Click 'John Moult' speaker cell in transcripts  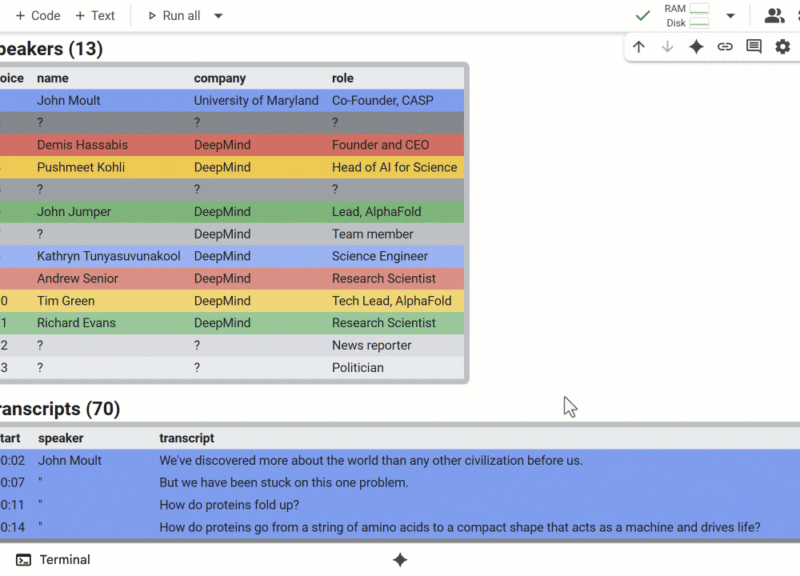[70, 461]
